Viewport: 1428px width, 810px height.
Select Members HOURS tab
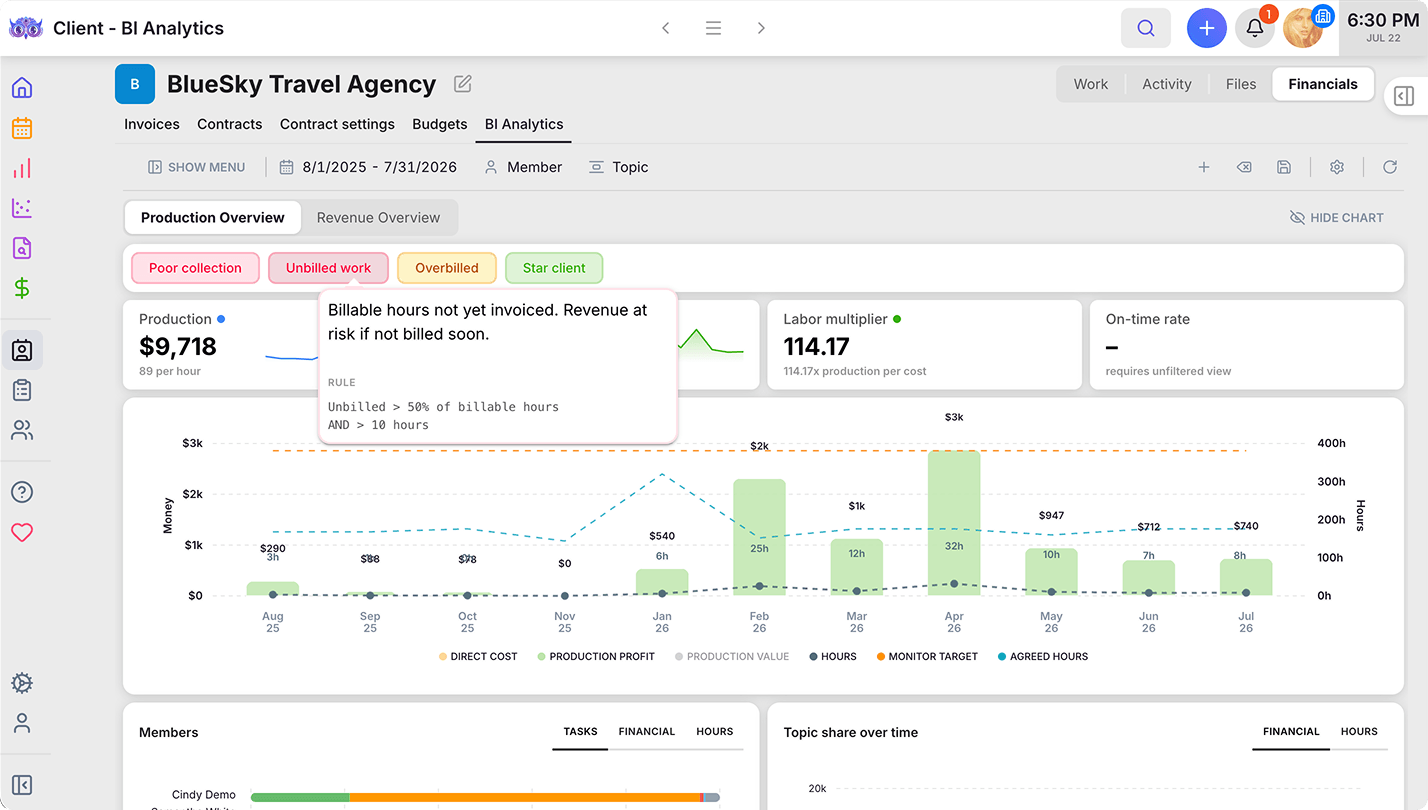click(x=715, y=732)
